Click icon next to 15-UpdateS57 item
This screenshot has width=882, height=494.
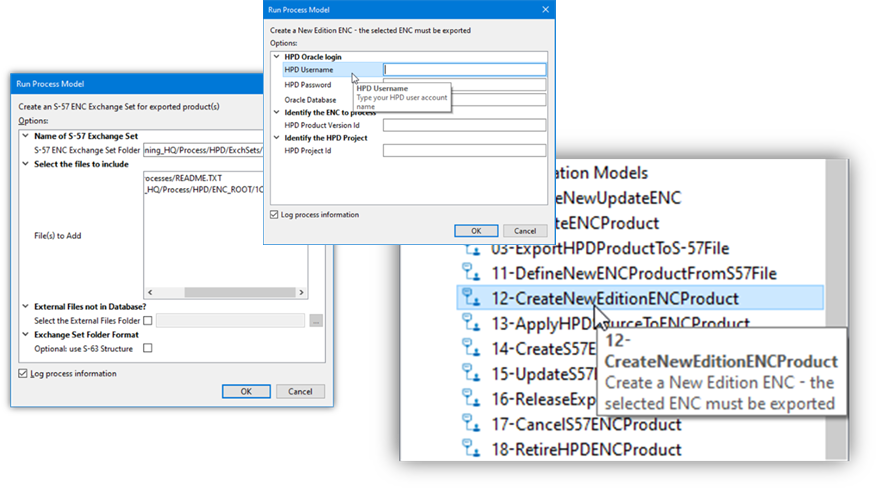point(472,374)
